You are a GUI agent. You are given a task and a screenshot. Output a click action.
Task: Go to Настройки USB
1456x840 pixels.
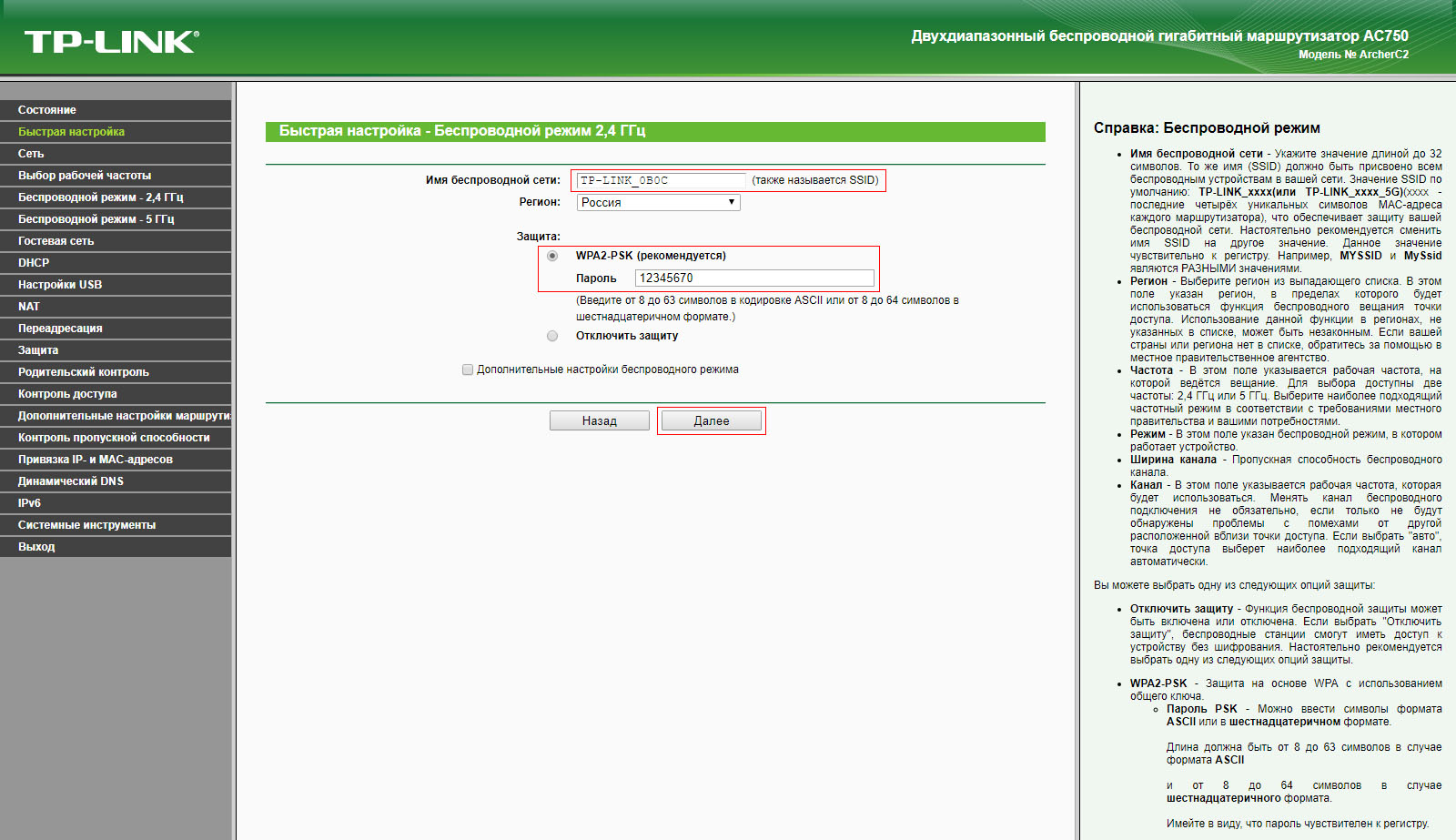point(116,285)
